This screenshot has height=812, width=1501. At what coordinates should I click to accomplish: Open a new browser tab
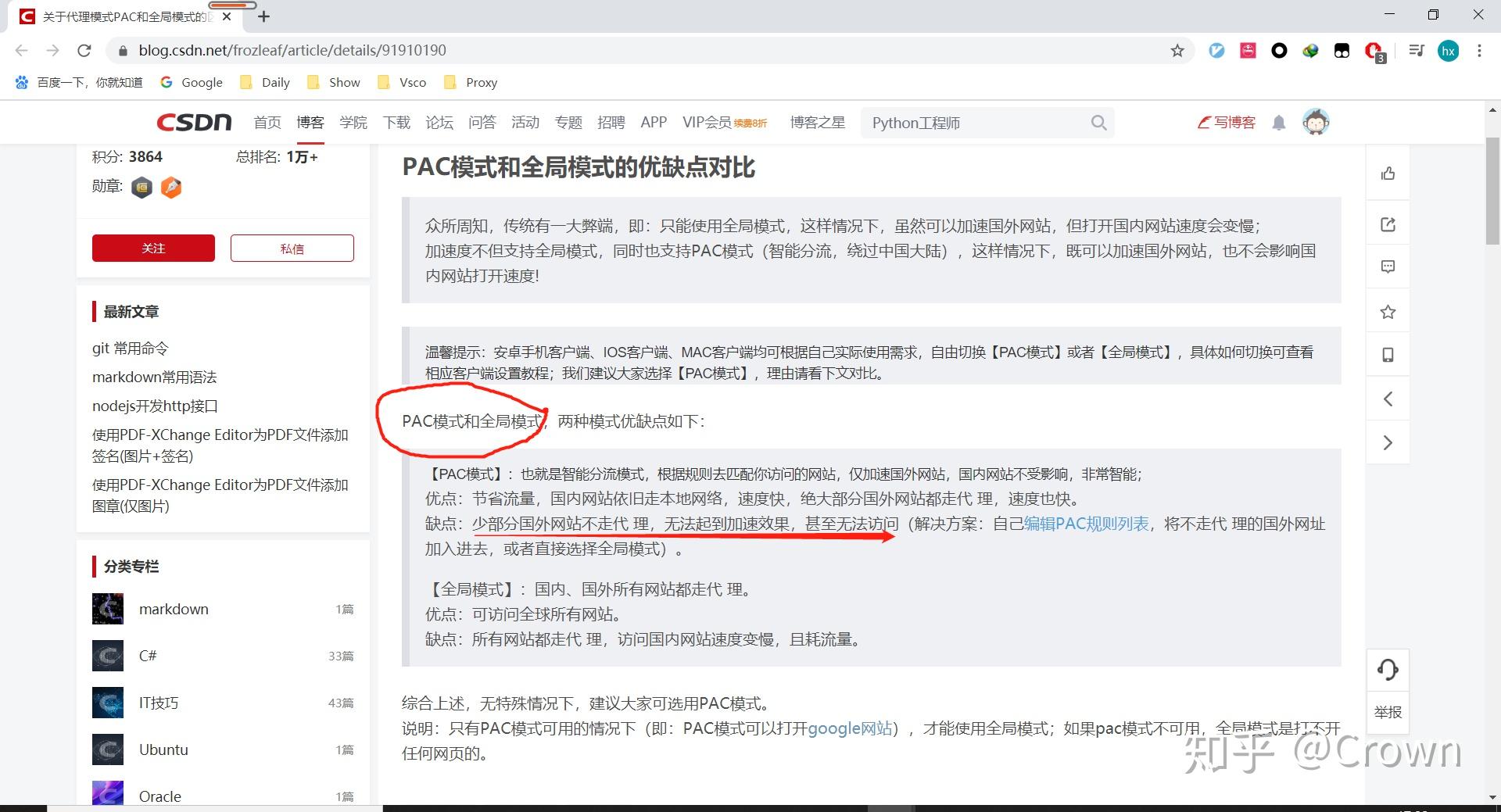click(264, 16)
